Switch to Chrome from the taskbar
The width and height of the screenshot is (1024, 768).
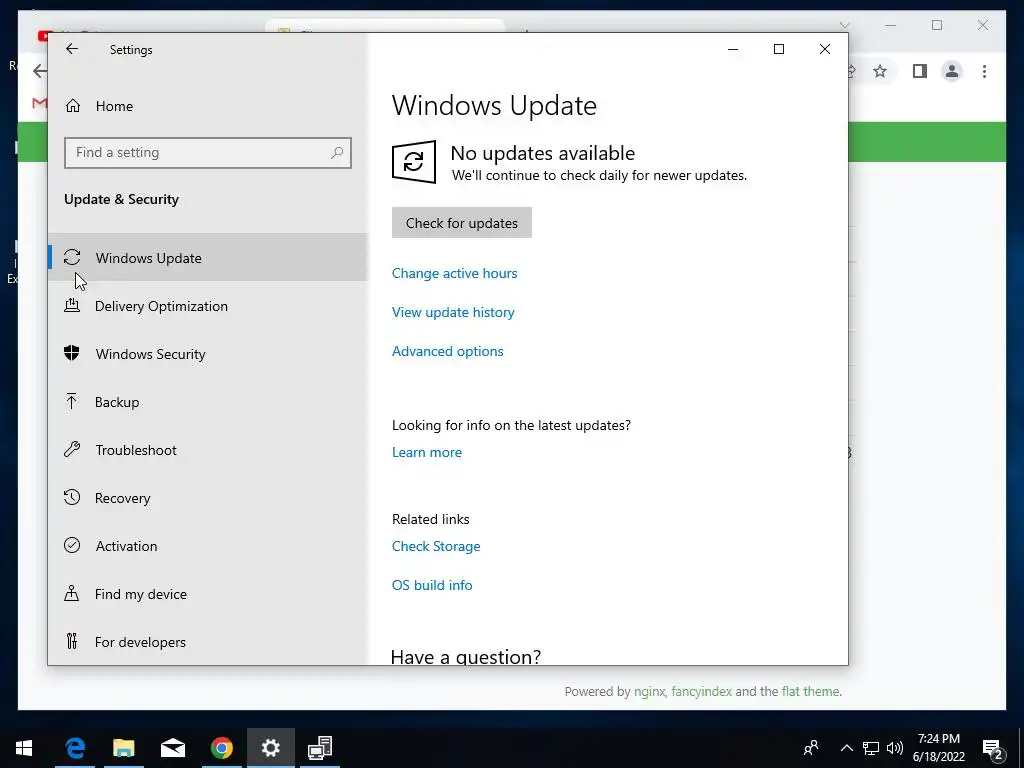[222, 748]
